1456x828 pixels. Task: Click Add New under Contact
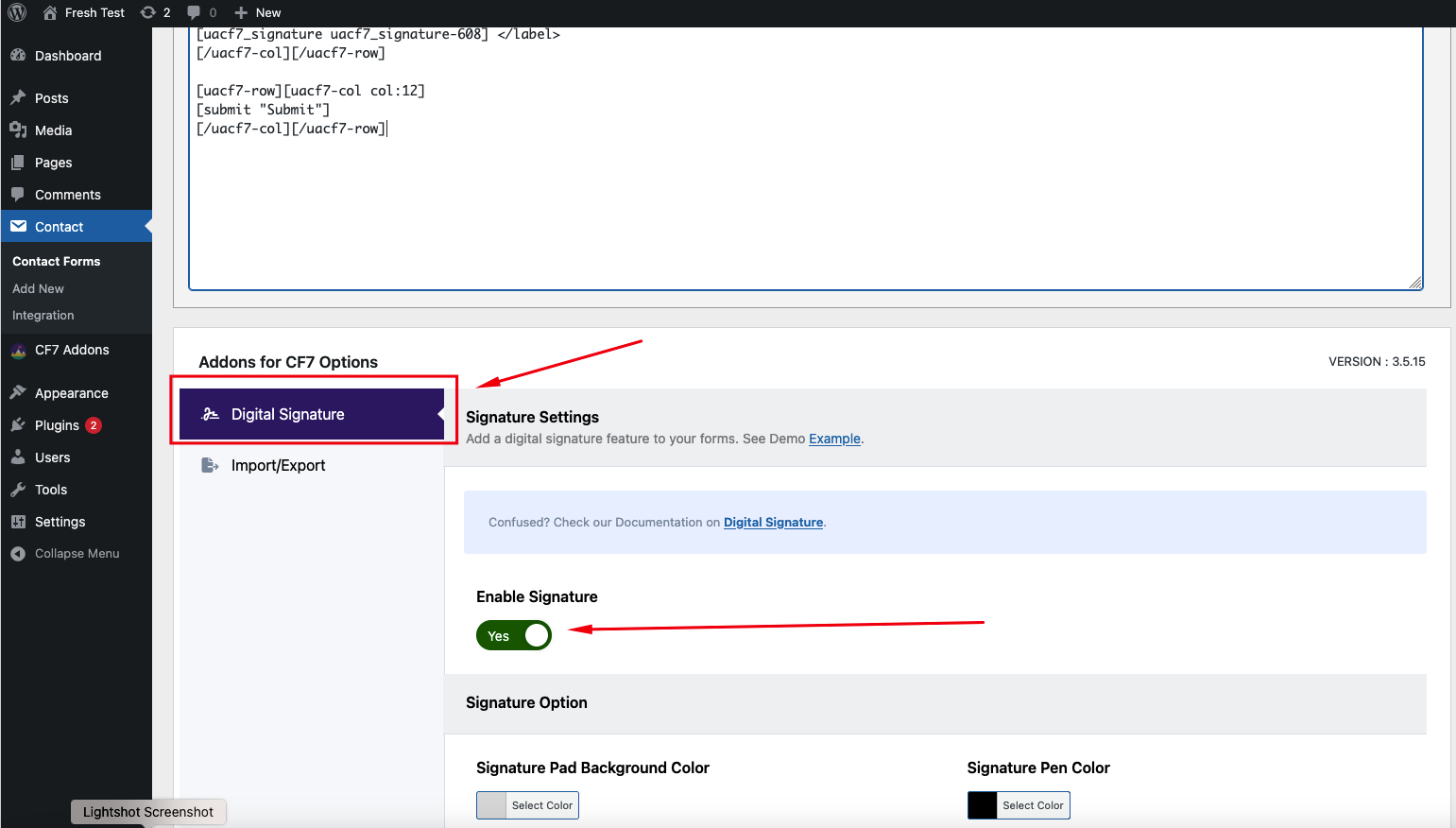(38, 288)
